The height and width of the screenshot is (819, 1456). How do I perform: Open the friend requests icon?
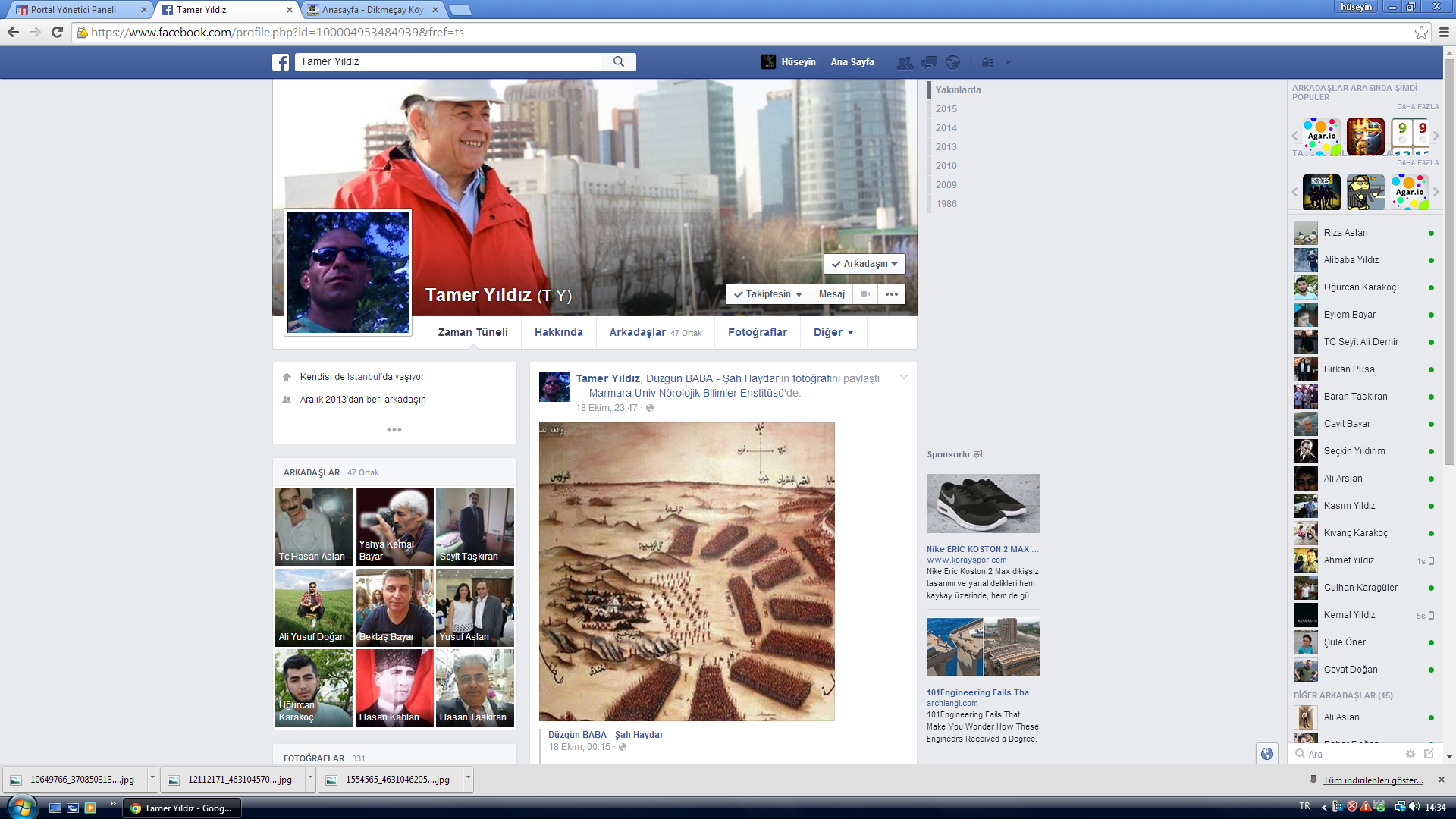(x=905, y=62)
